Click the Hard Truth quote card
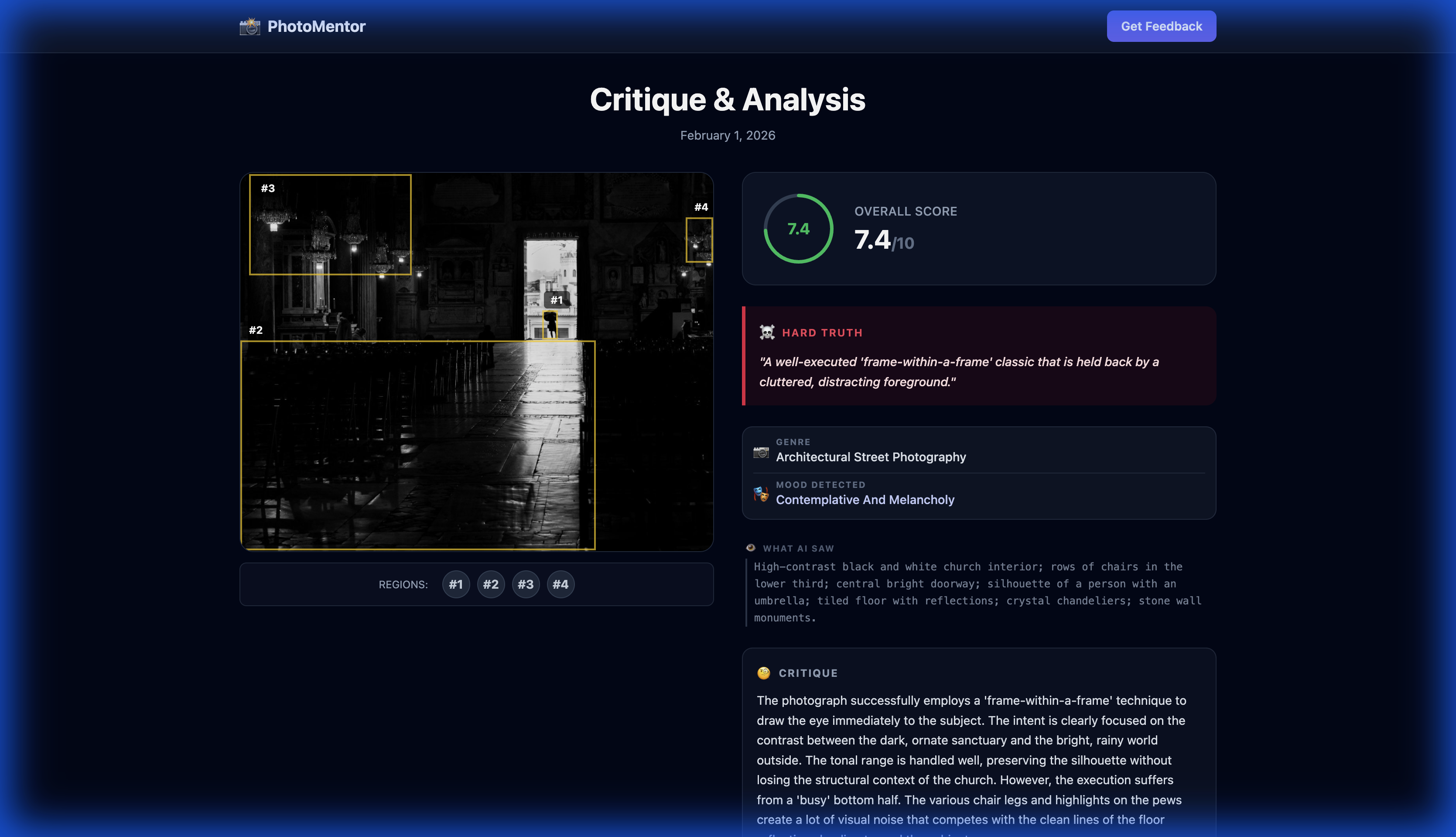Viewport: 1456px width, 837px height. pos(979,357)
